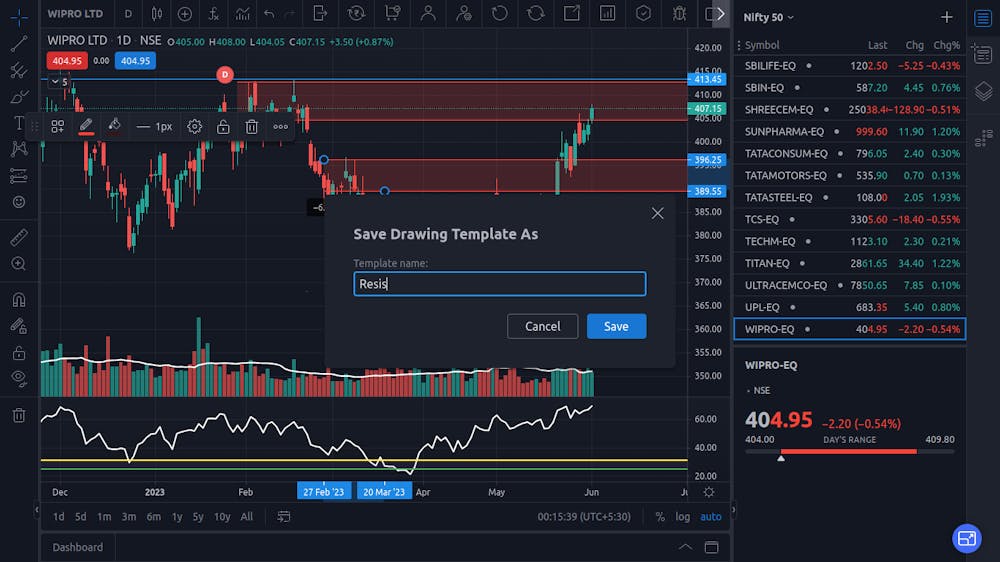The height and width of the screenshot is (562, 1000).
Task: Set the time range to All
Action: tap(247, 517)
